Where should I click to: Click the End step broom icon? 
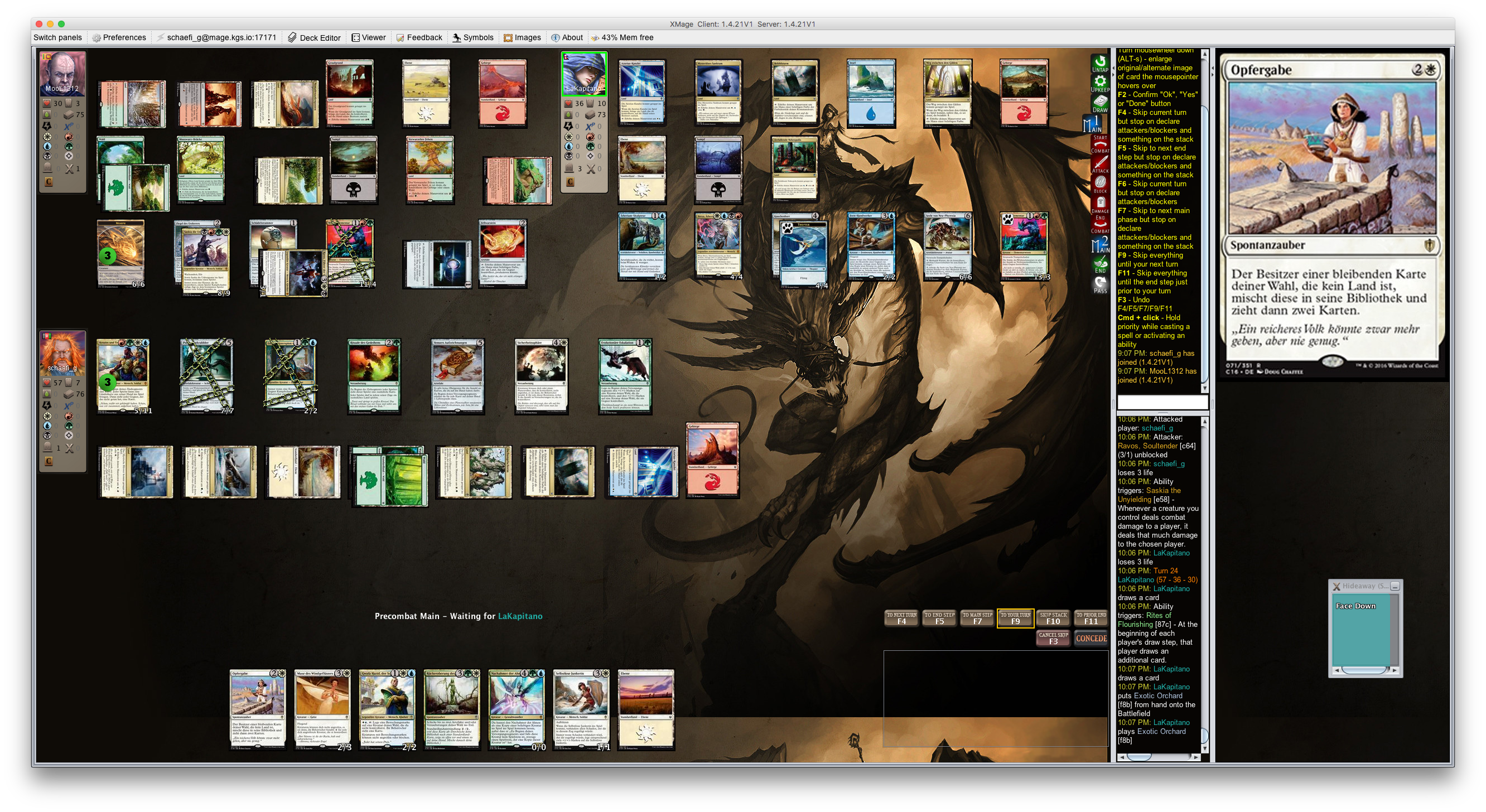click(x=1099, y=265)
